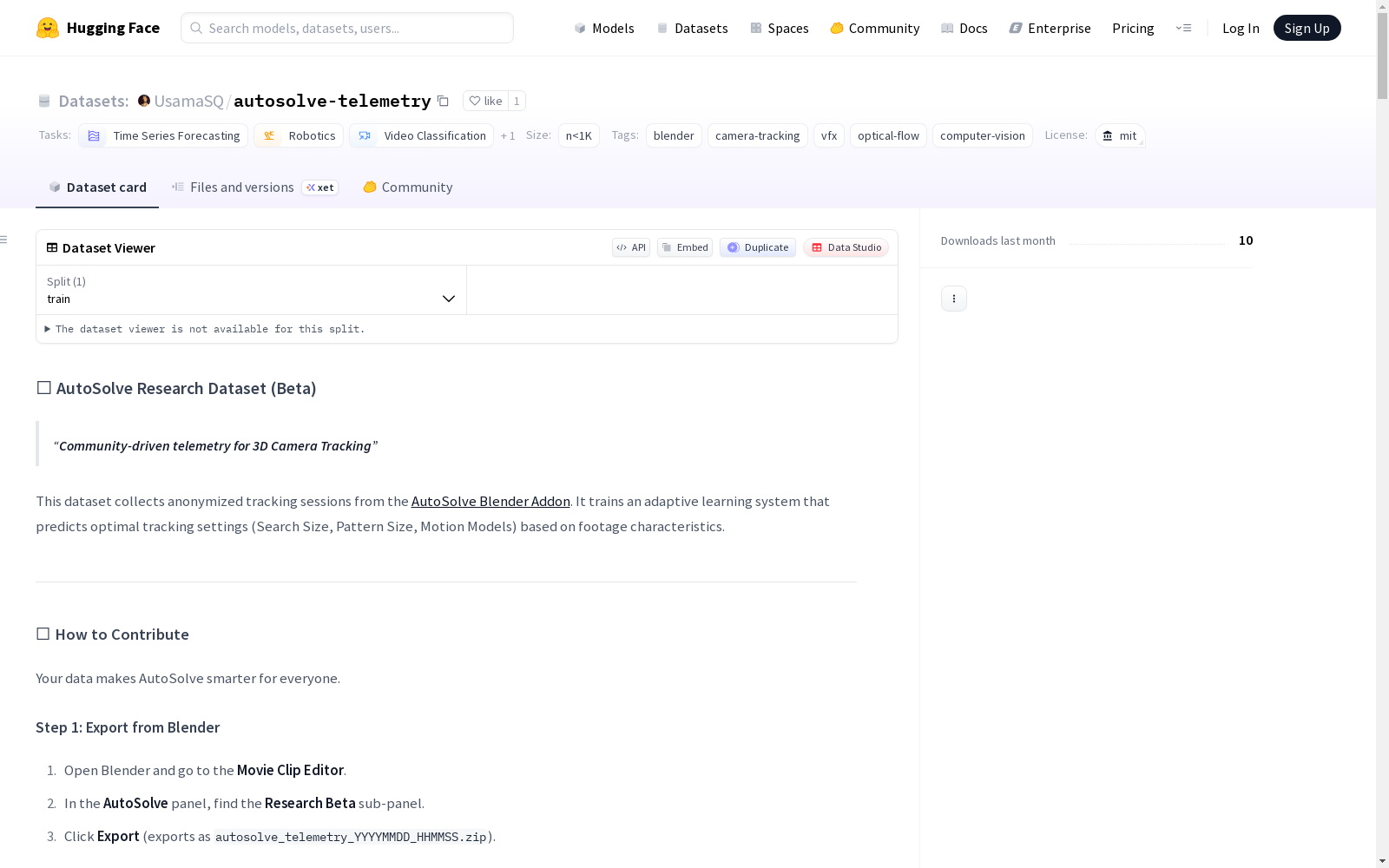
Task: Focus the search models, datasets, users field
Action: pyautogui.click(x=347, y=28)
